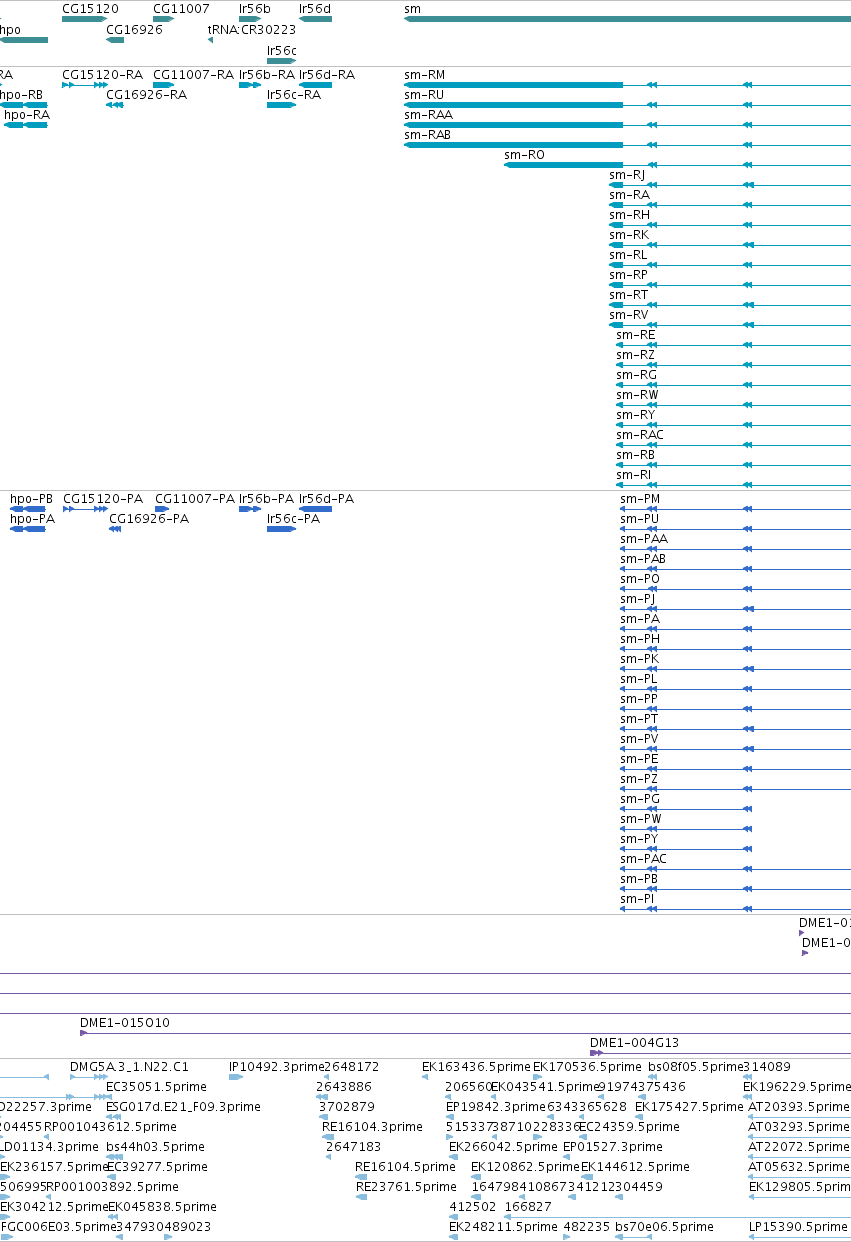Click the sm-PI protein label
This screenshot has height=1242, width=851.
(x=637, y=899)
